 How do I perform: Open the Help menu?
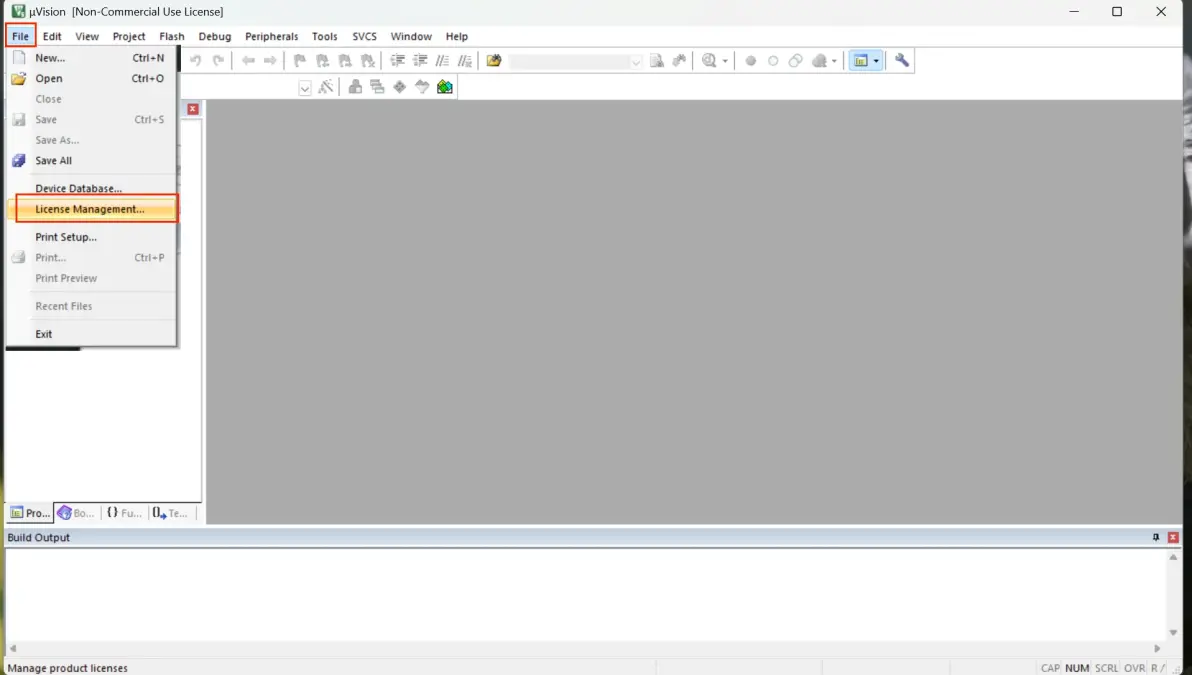pyautogui.click(x=457, y=36)
